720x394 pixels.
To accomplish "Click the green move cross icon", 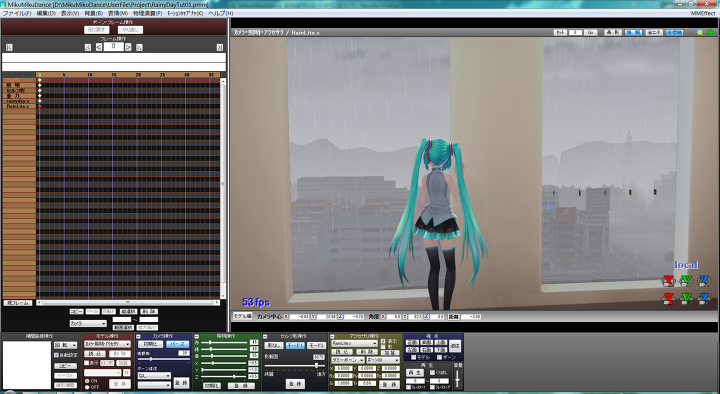I will pyautogui.click(x=710, y=33).
